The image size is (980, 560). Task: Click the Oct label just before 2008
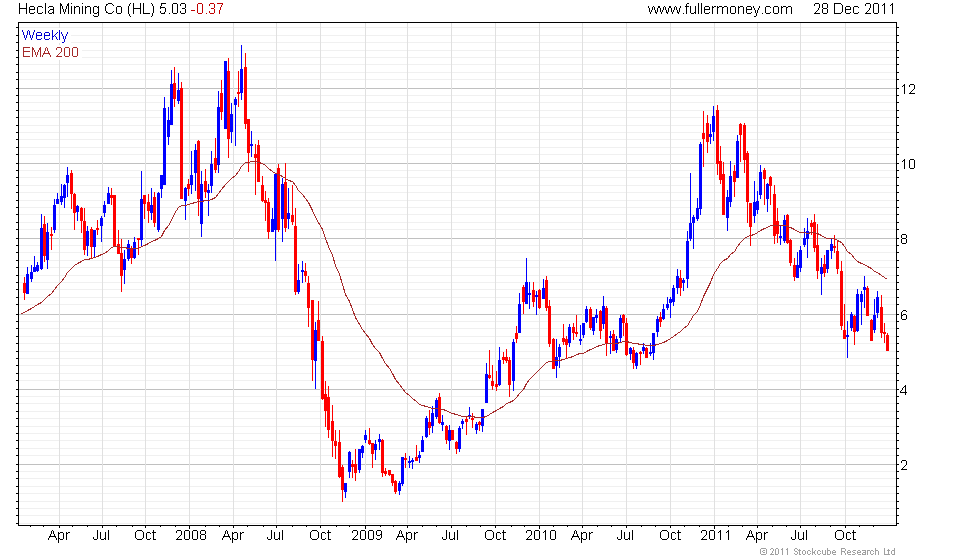click(145, 536)
